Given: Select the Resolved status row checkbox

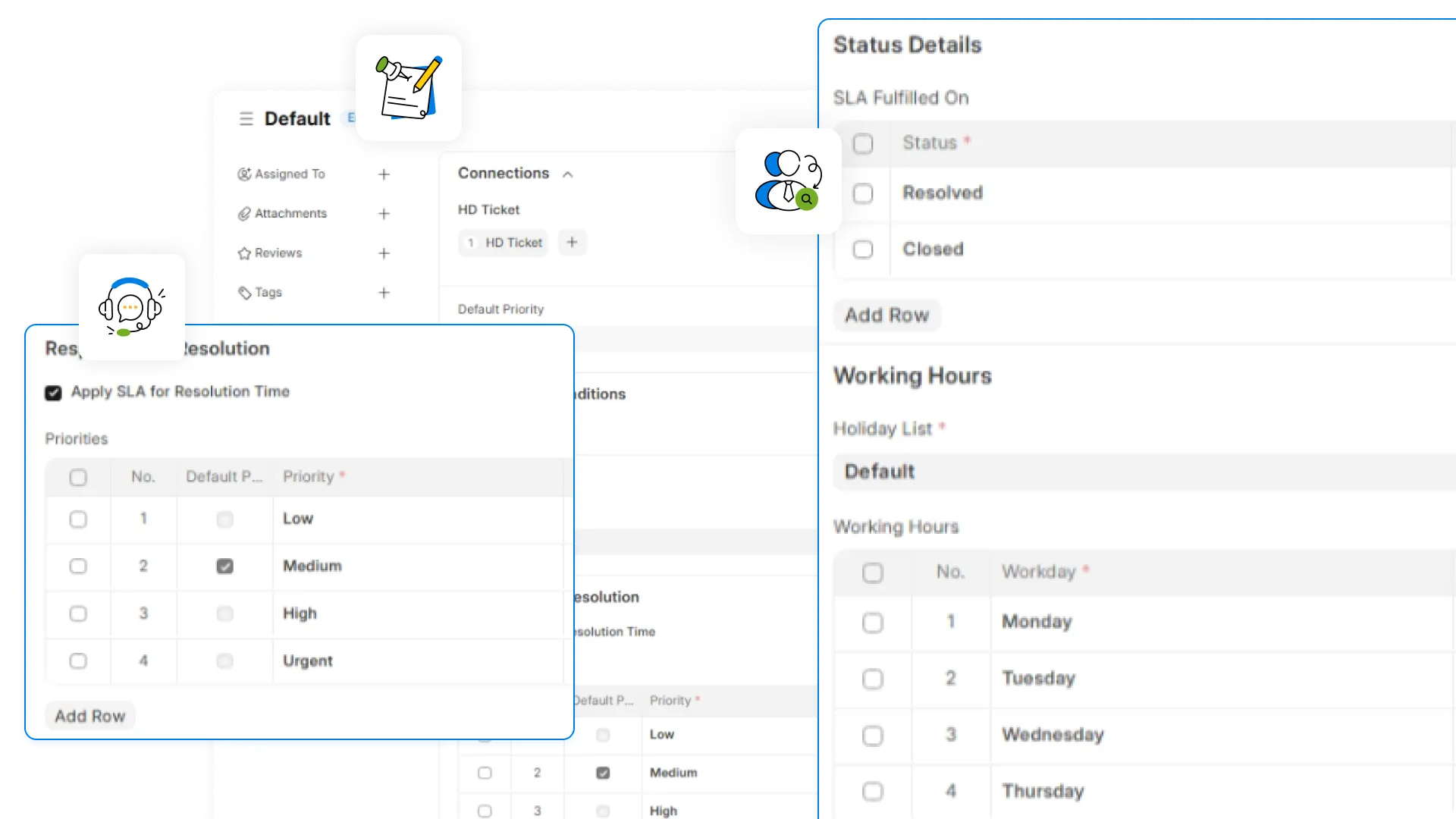Looking at the screenshot, I should (863, 194).
